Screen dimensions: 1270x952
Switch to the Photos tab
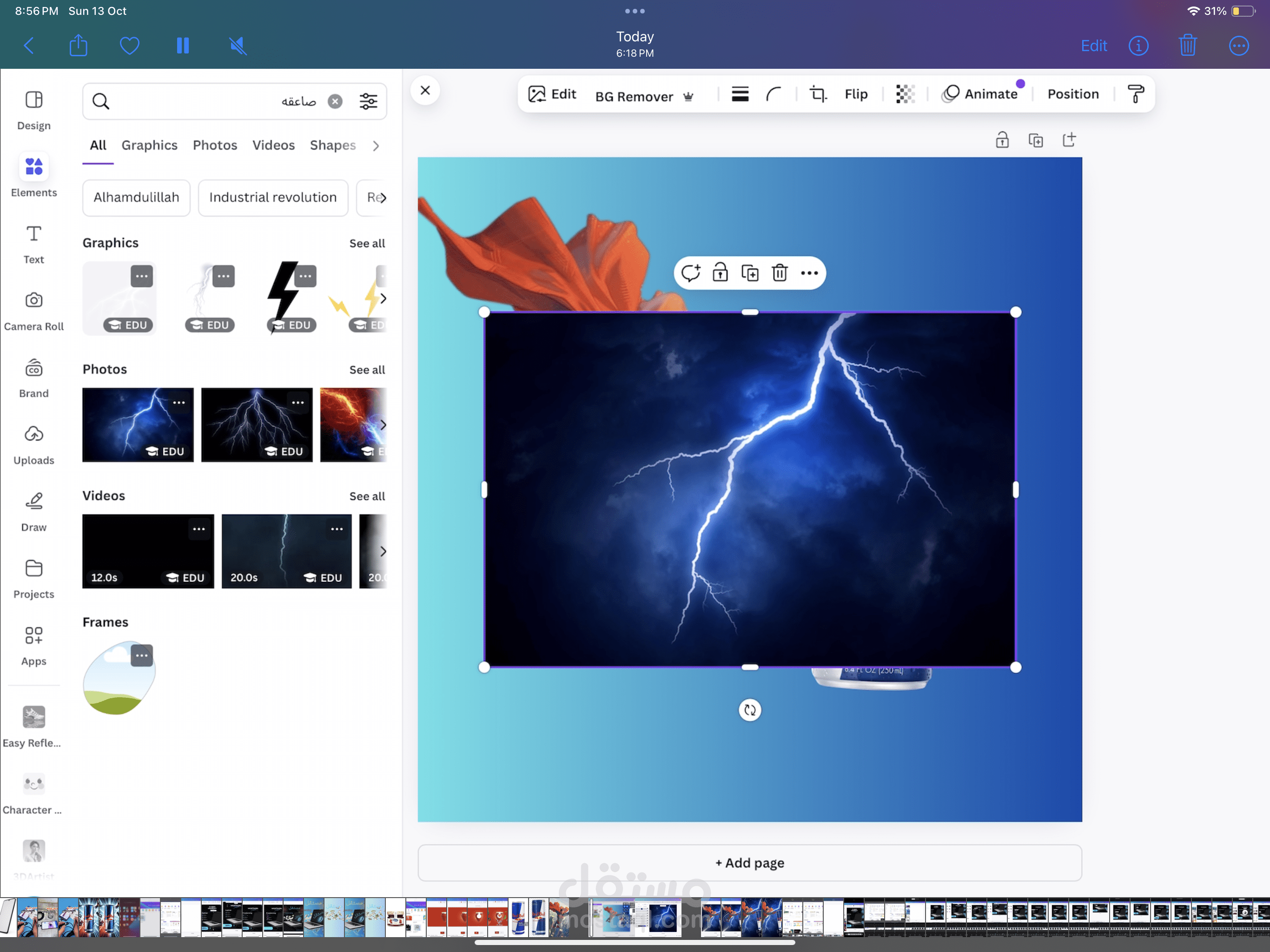[215, 145]
